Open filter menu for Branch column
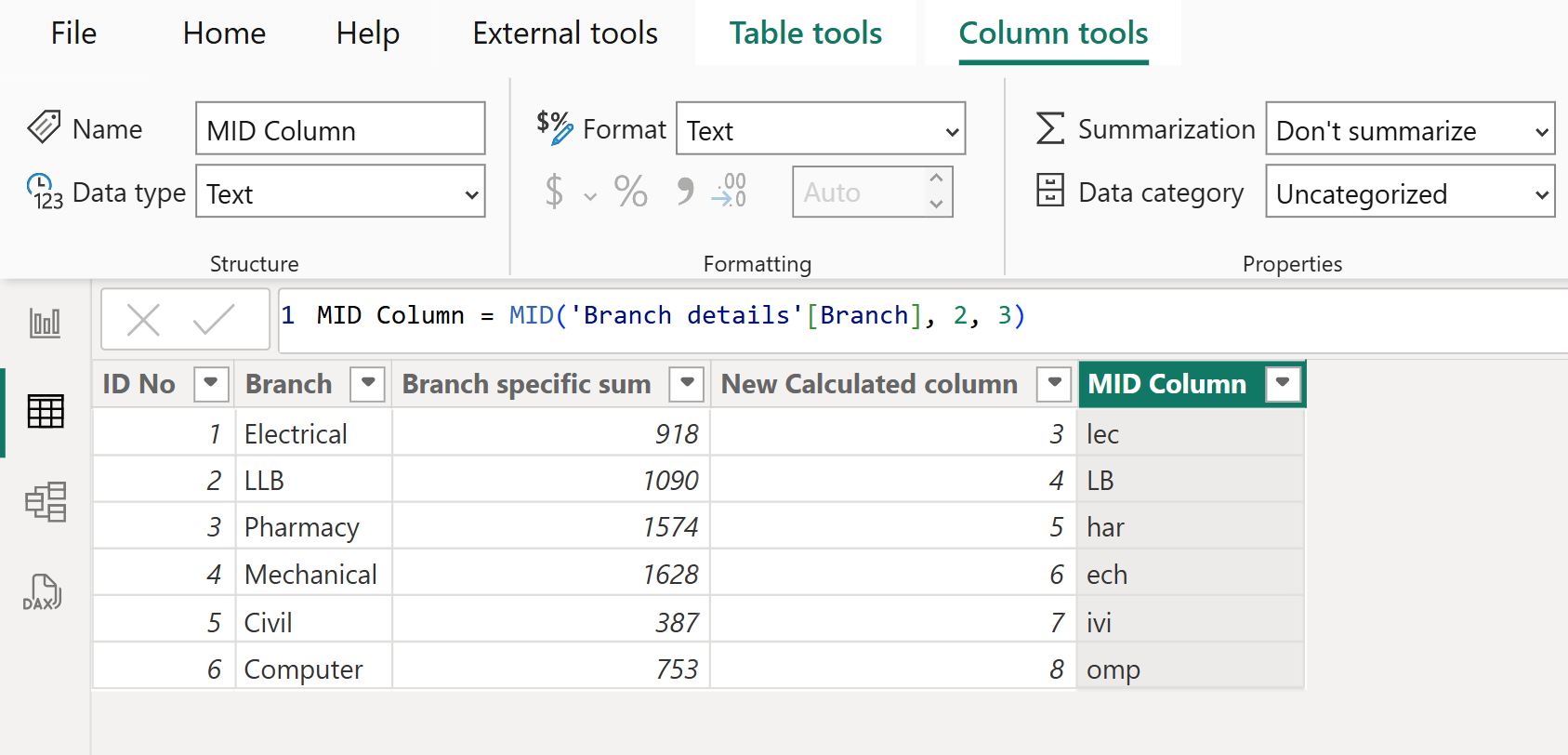This screenshot has width=1568, height=755. tap(368, 383)
